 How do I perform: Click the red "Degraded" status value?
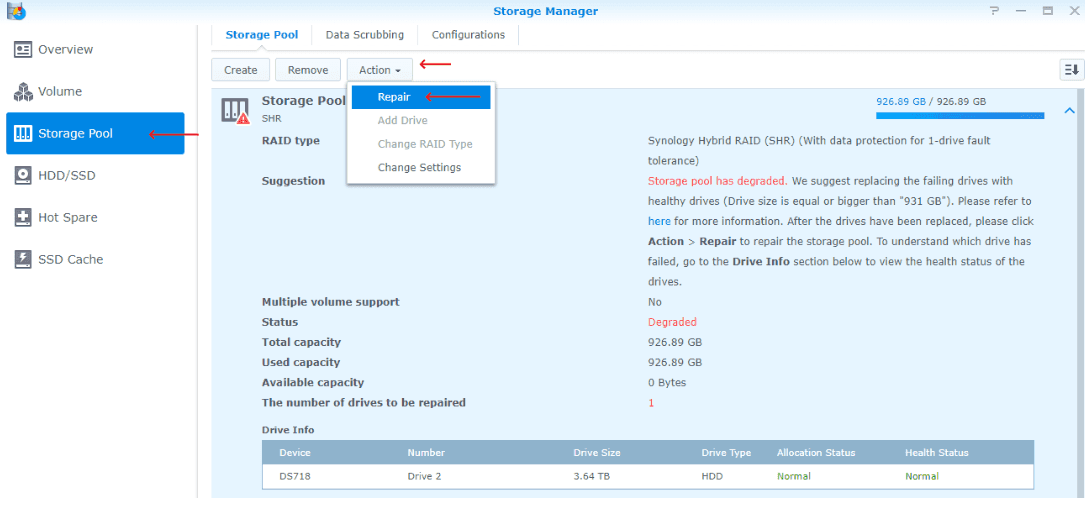672,322
